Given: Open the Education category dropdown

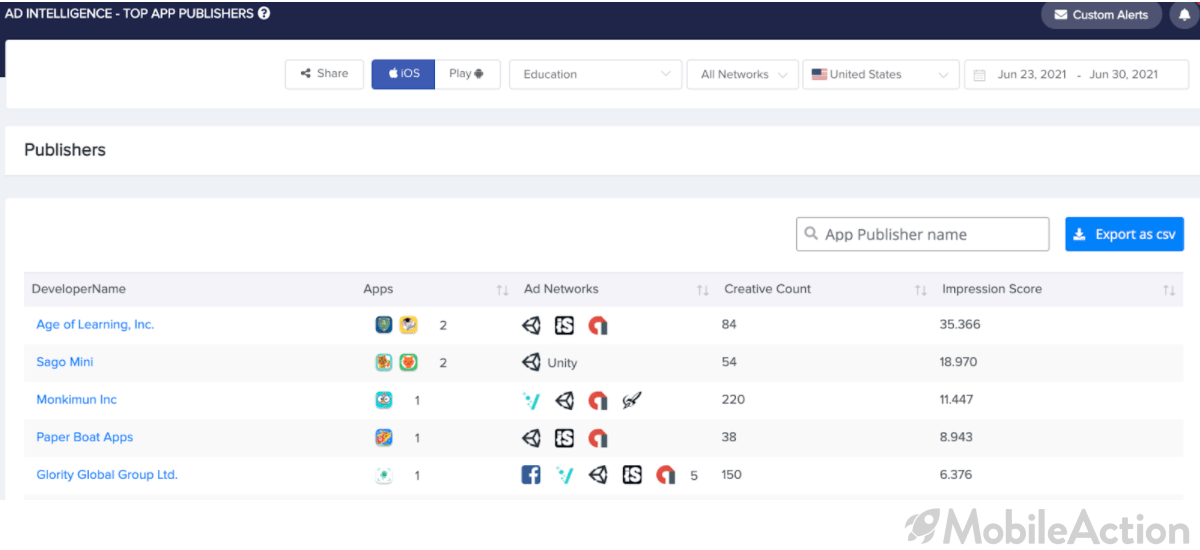Looking at the screenshot, I should pos(596,74).
